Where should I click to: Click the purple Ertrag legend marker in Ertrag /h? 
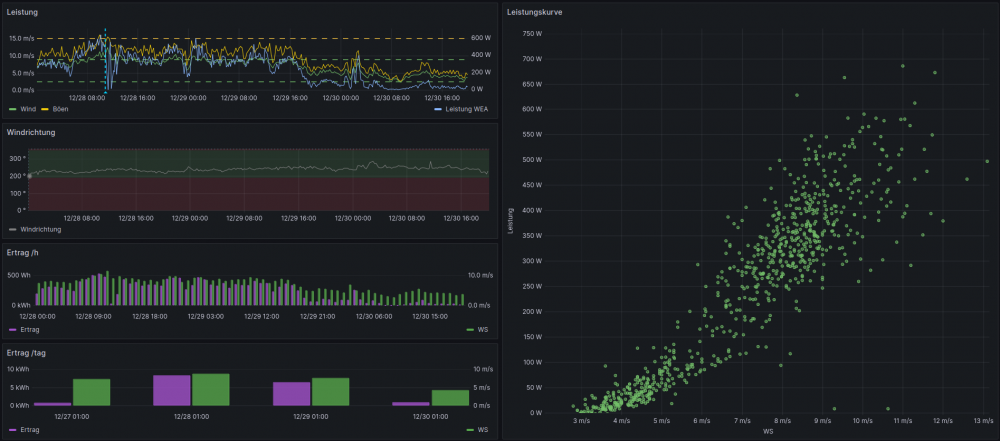pos(11,329)
